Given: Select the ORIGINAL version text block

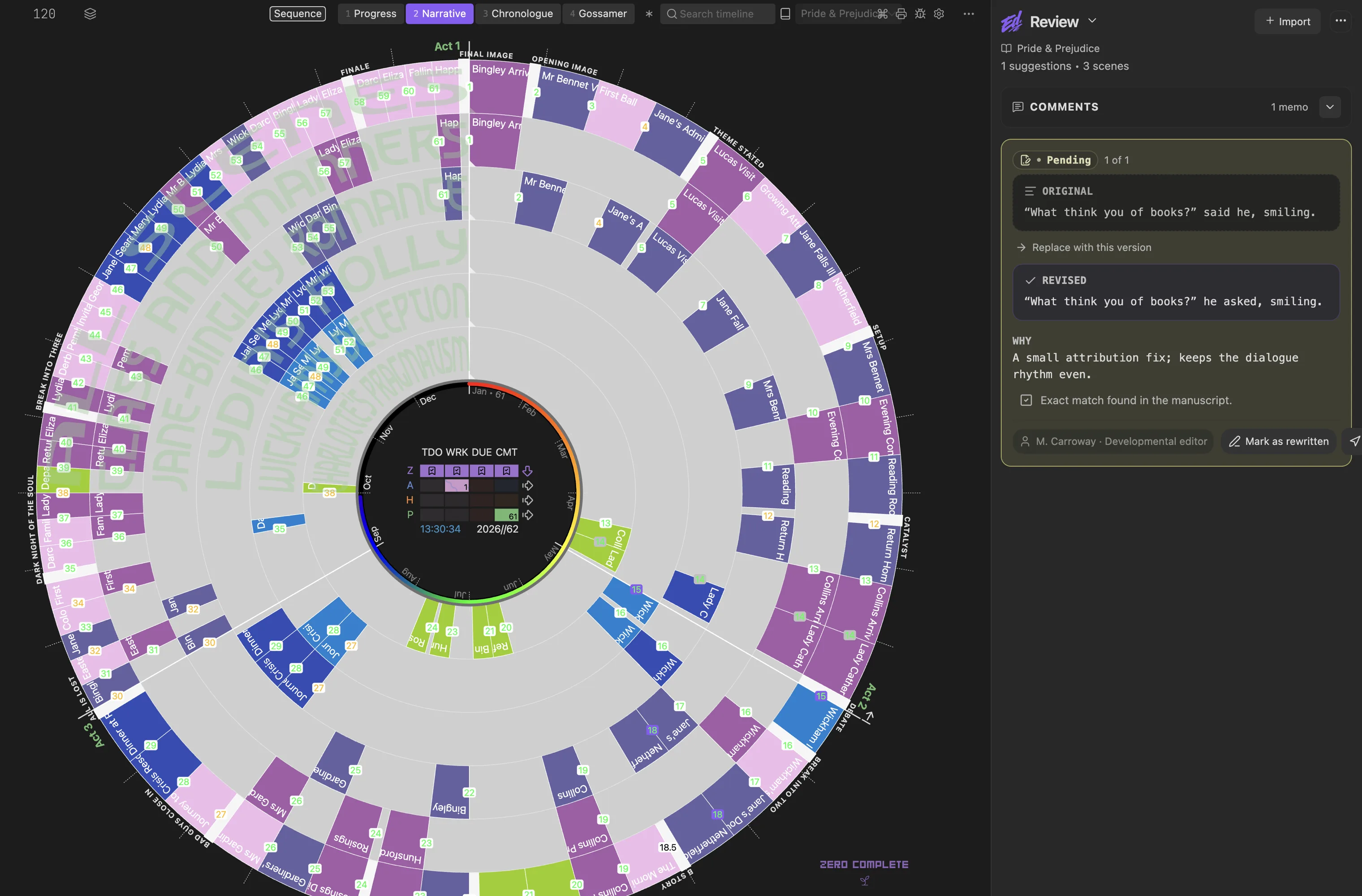Looking at the screenshot, I should [1176, 202].
